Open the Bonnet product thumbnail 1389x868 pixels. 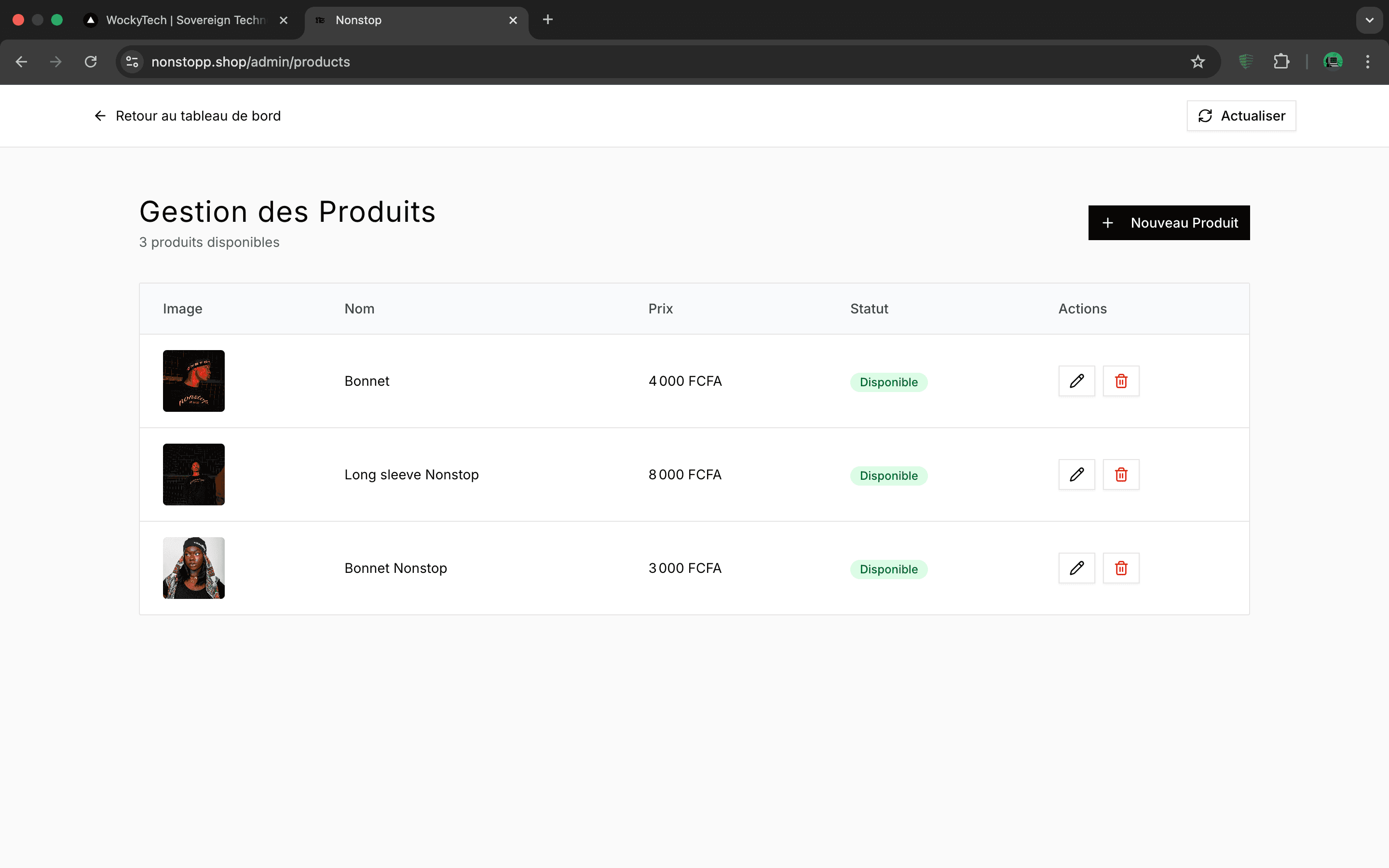click(194, 381)
